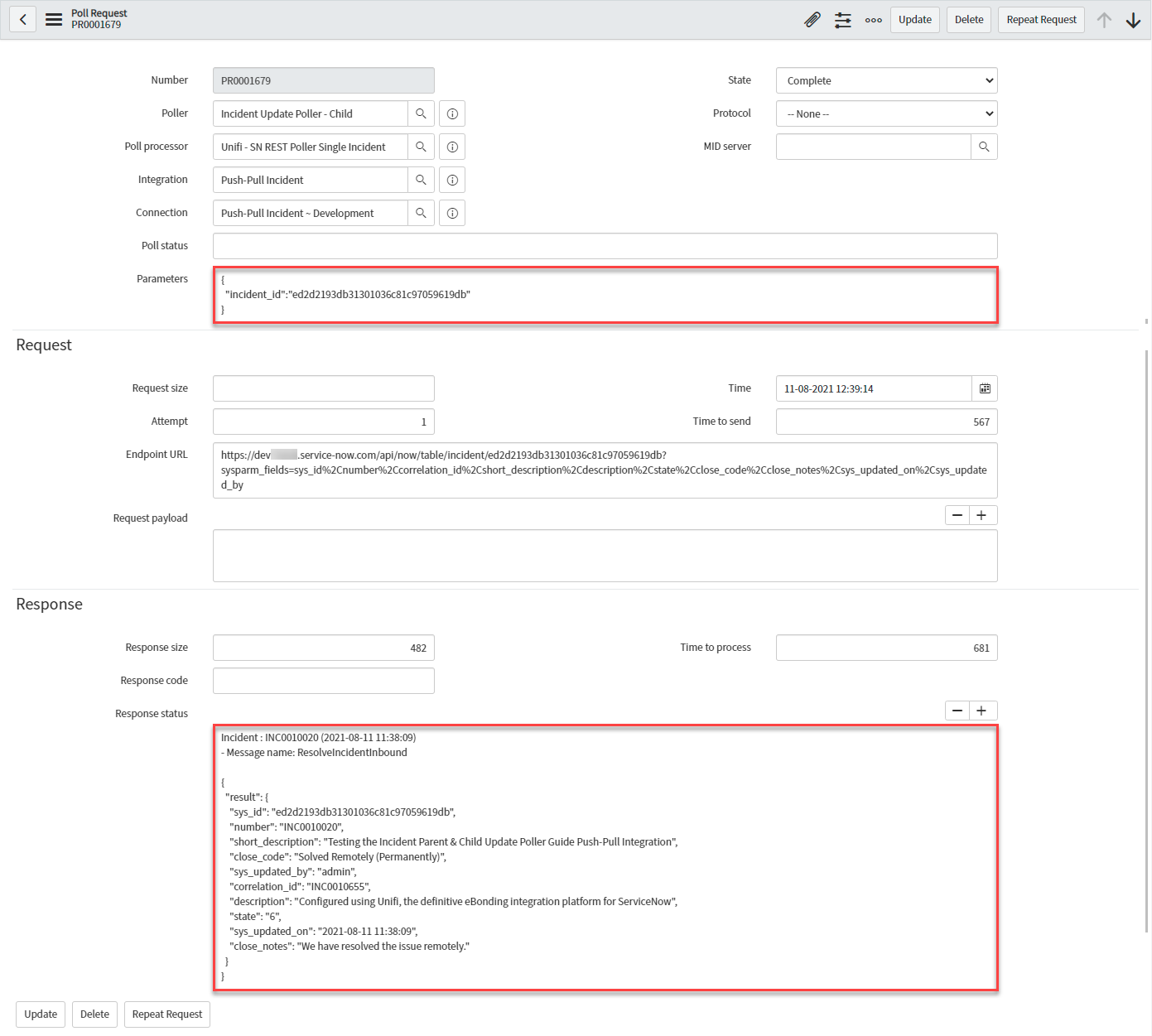This screenshot has height=1036, width=1152.
Task: Click the Poller field lookup magnifier
Action: (421, 113)
